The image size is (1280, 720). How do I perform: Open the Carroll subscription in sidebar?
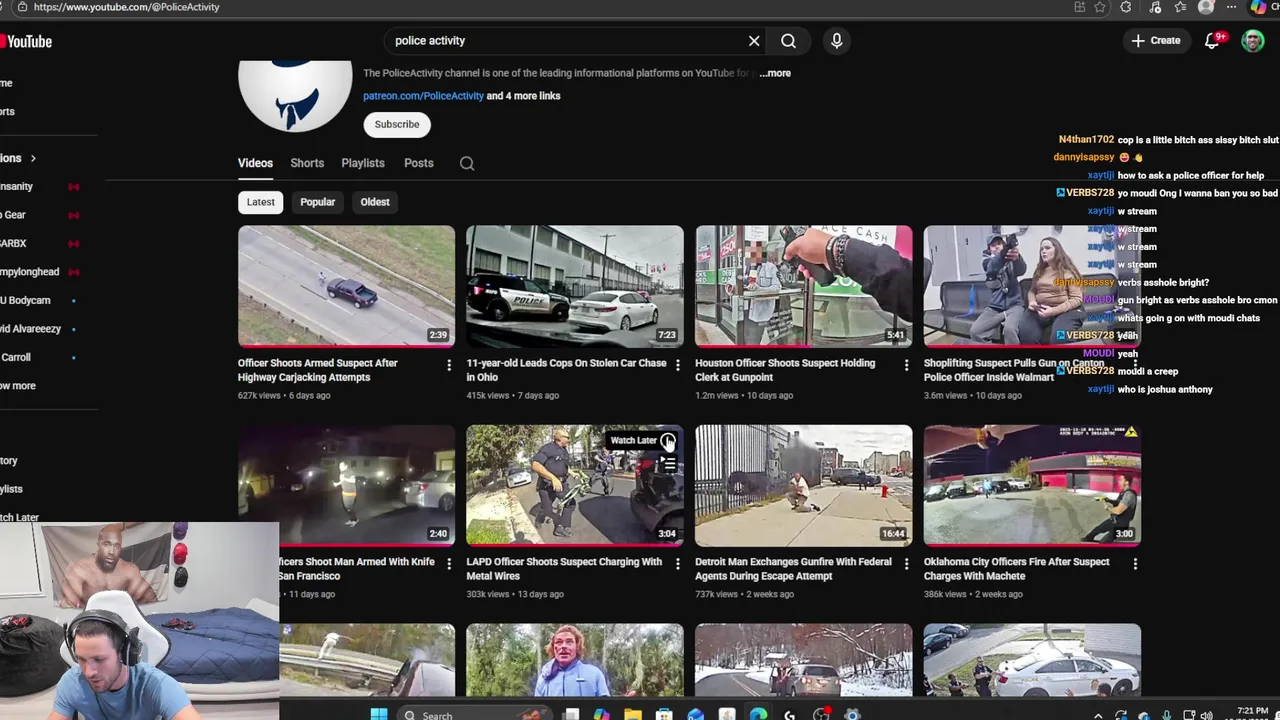coord(16,357)
